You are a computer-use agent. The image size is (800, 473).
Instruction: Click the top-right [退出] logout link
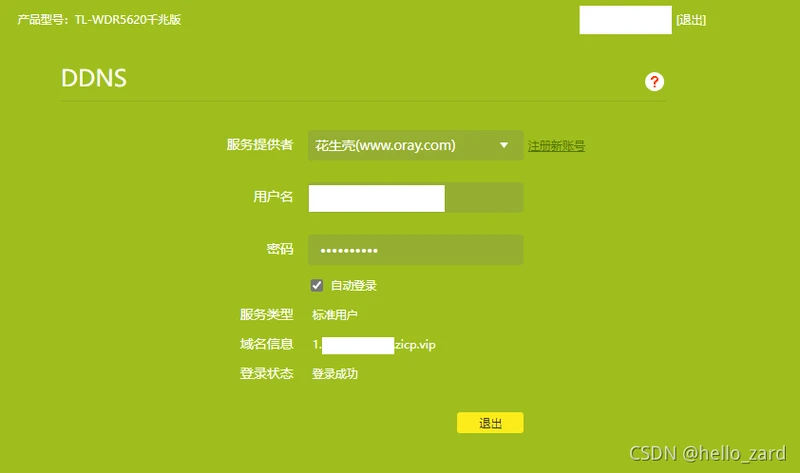(691, 20)
